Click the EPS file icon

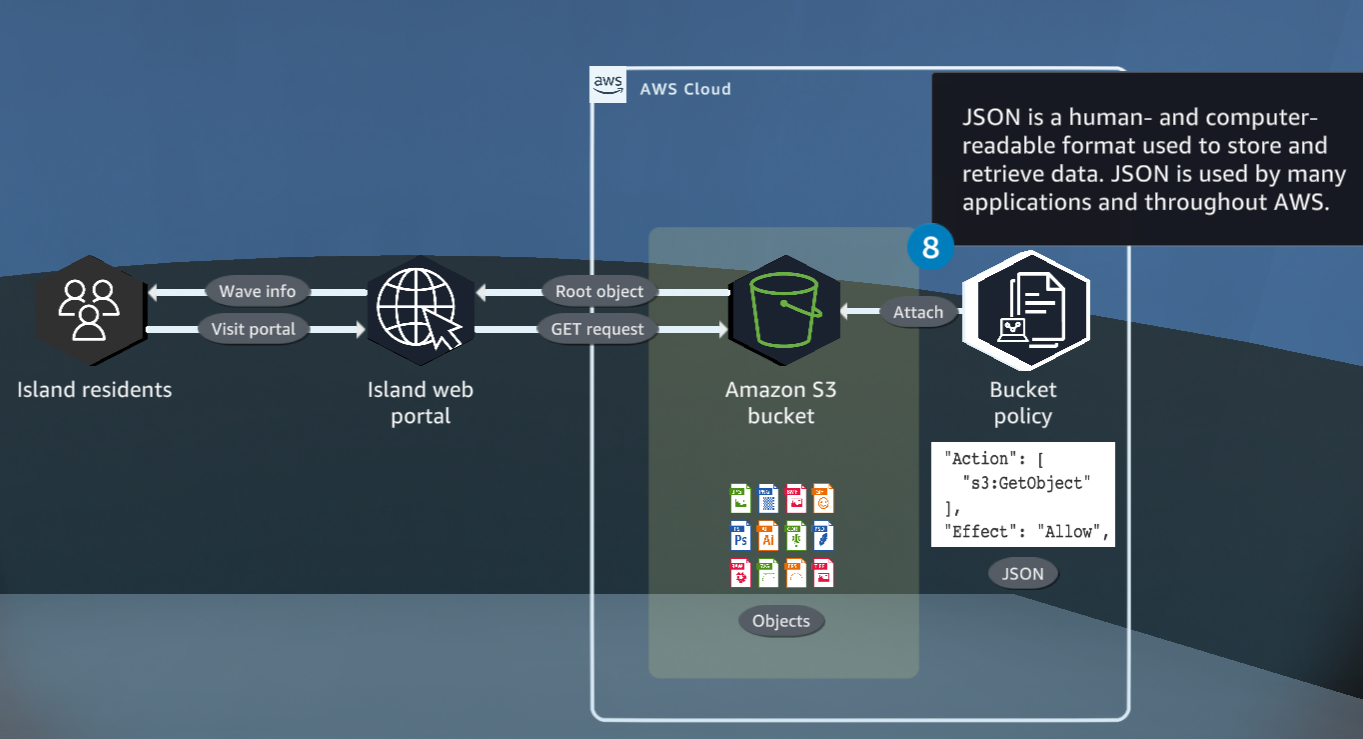point(795,572)
